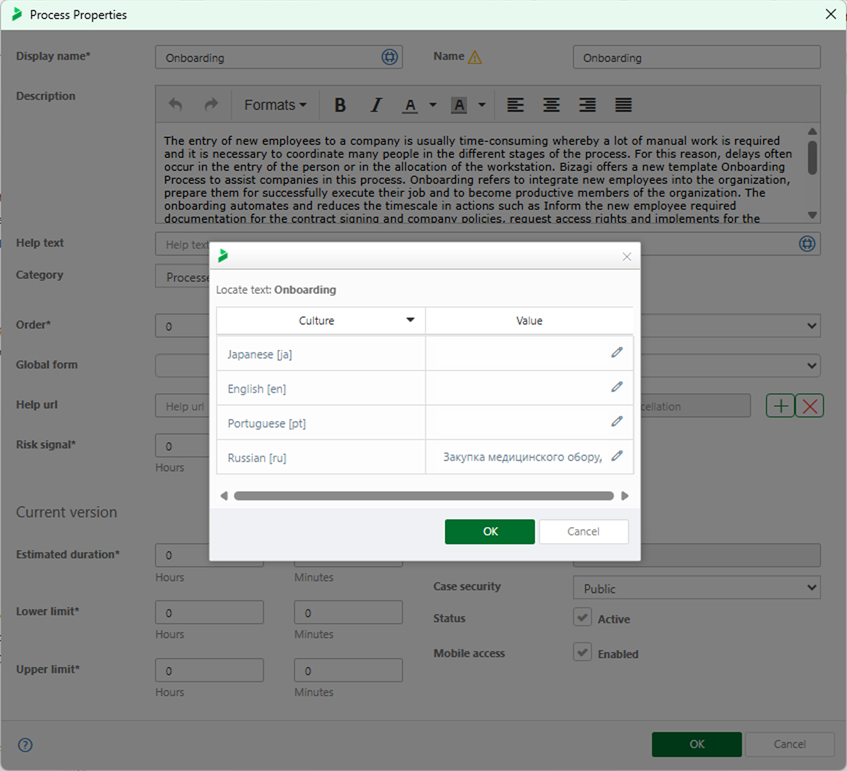The height and width of the screenshot is (771, 847).
Task: Open the Culture column sort dropdown
Action: click(x=411, y=320)
